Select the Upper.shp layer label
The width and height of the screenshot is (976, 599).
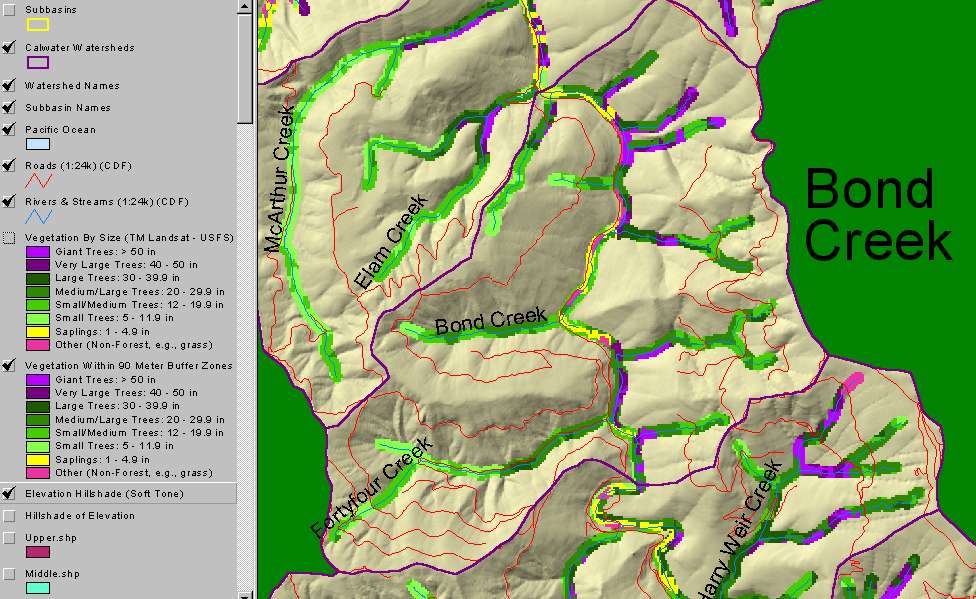point(51,538)
